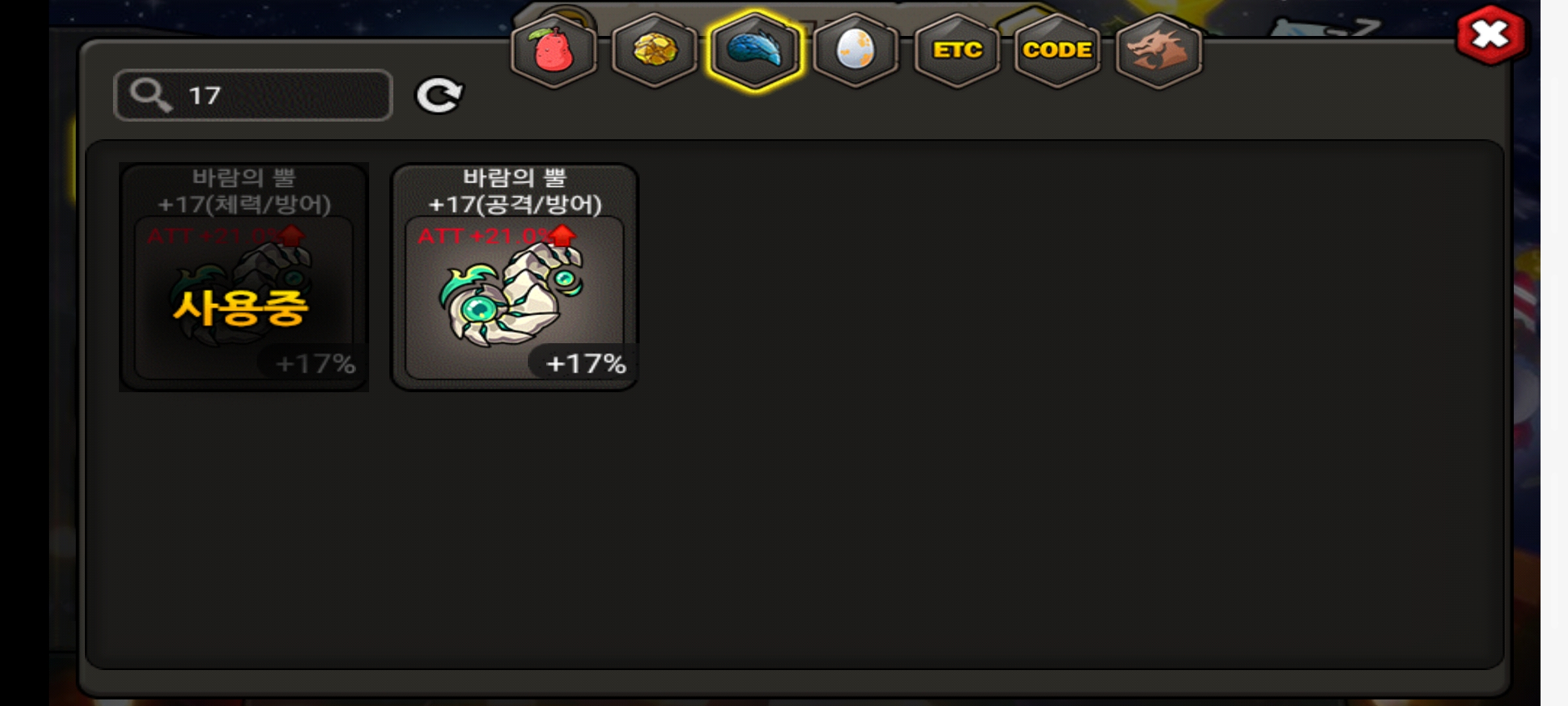
Task: Click the magnifying glass search icon
Action: pyautogui.click(x=150, y=95)
